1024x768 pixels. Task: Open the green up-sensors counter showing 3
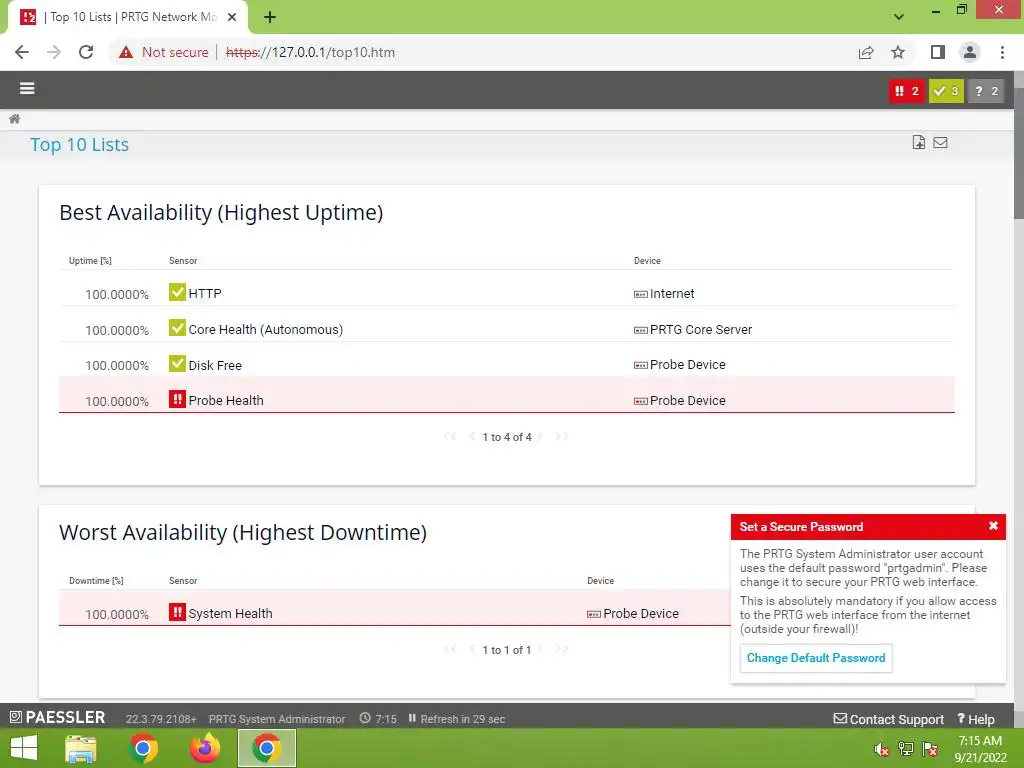pyautogui.click(x=946, y=91)
